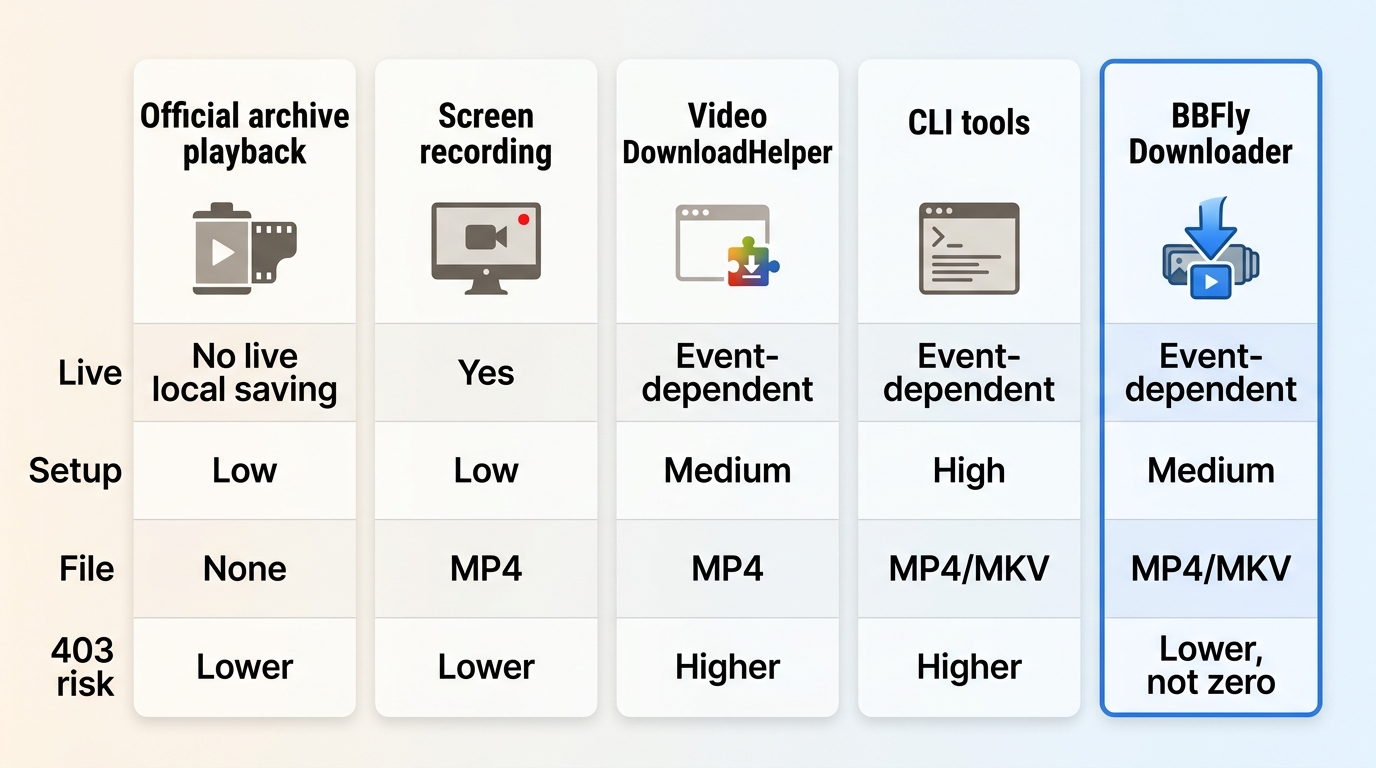Click the "Setup" row label
The image size is (1376, 768).
coord(75,471)
